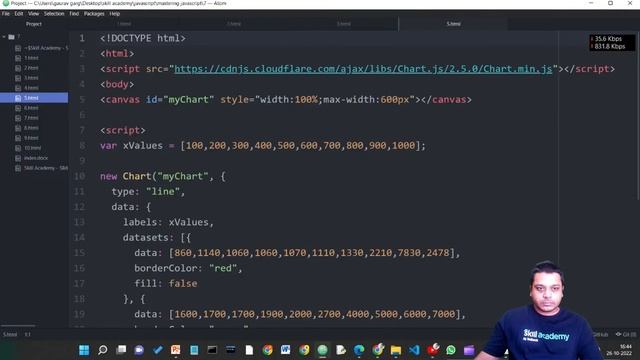This screenshot has height=360, width=640.
Task: Click line number 1 in the gutter
Action: [82, 38]
